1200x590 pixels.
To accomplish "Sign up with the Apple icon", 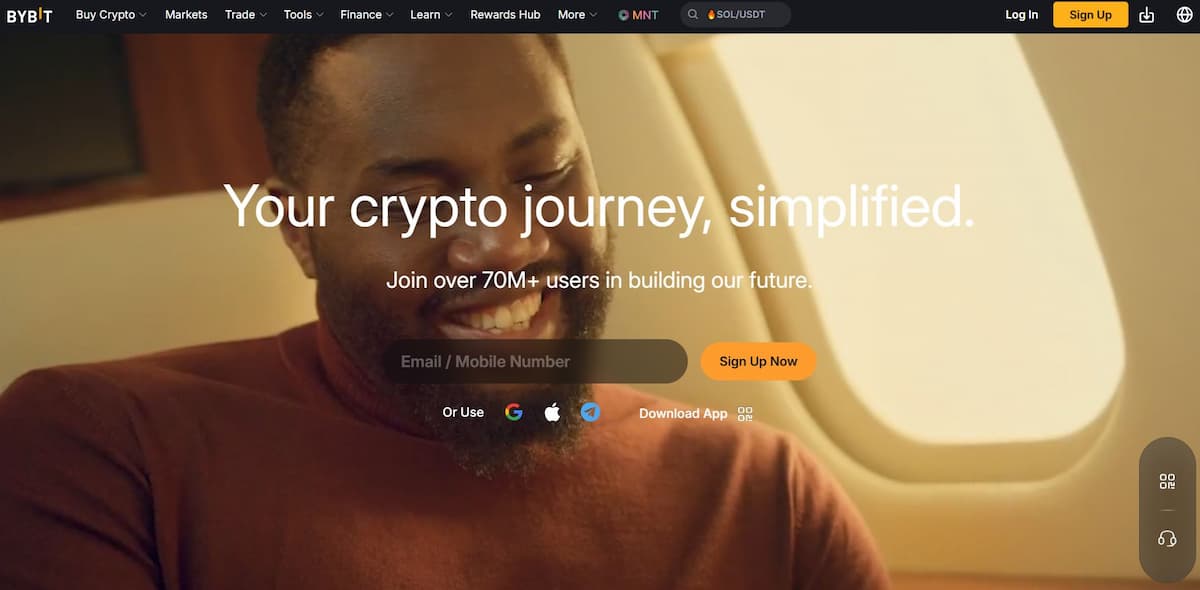I will click(552, 412).
